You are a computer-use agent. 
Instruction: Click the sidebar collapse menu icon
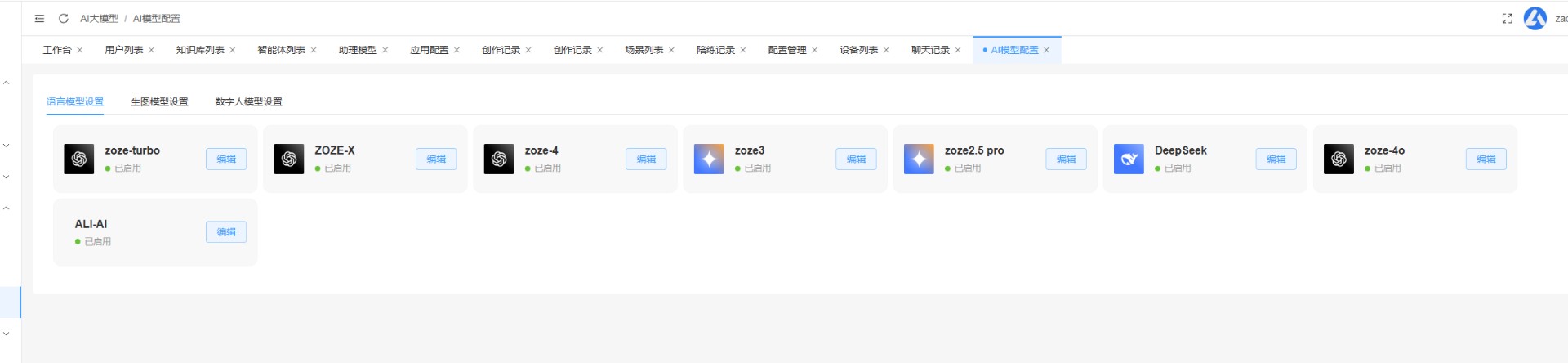pos(39,18)
